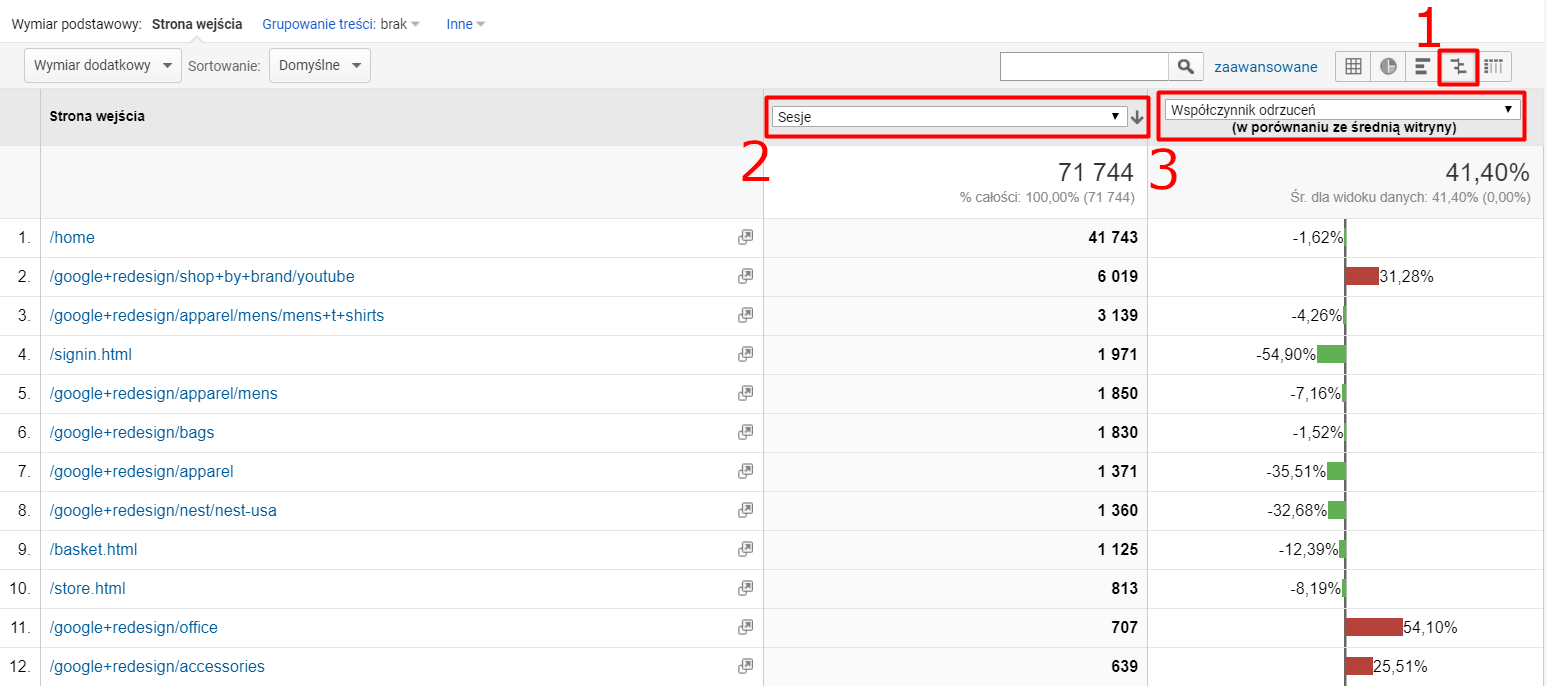Screen dimensions: 1547x686
Task: Click the zaawansowane advanced filter link
Action: pyautogui.click(x=1265, y=67)
